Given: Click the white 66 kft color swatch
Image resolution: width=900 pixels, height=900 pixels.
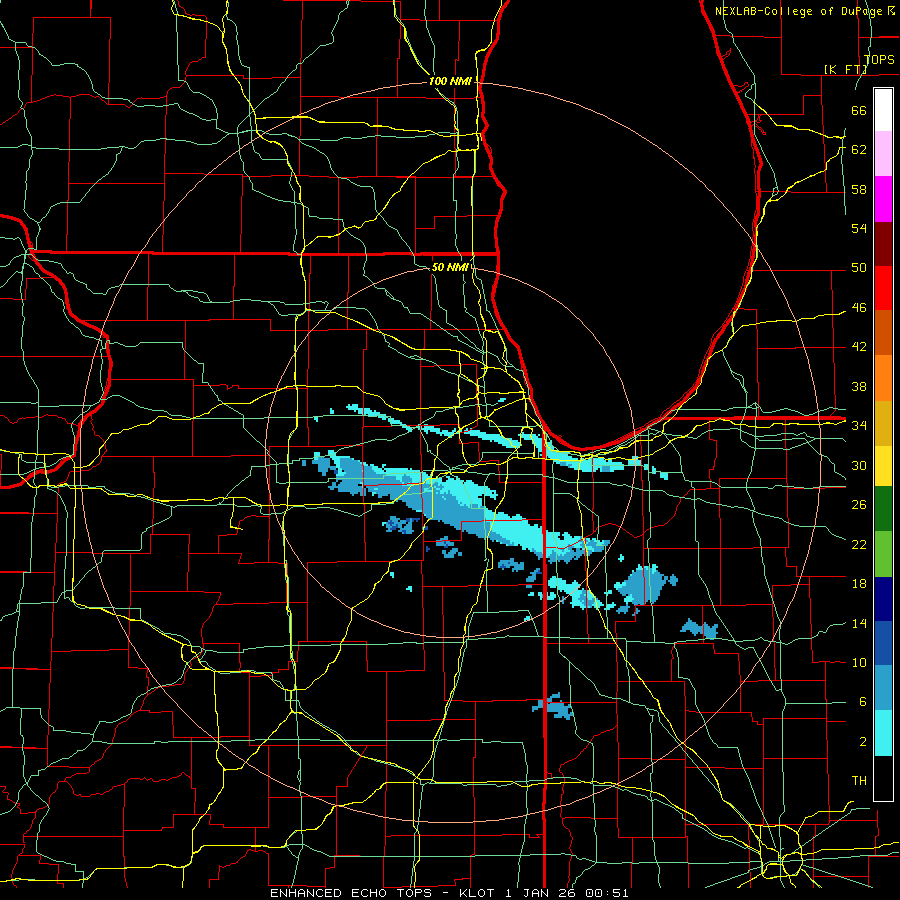Looking at the screenshot, I should (x=883, y=110).
